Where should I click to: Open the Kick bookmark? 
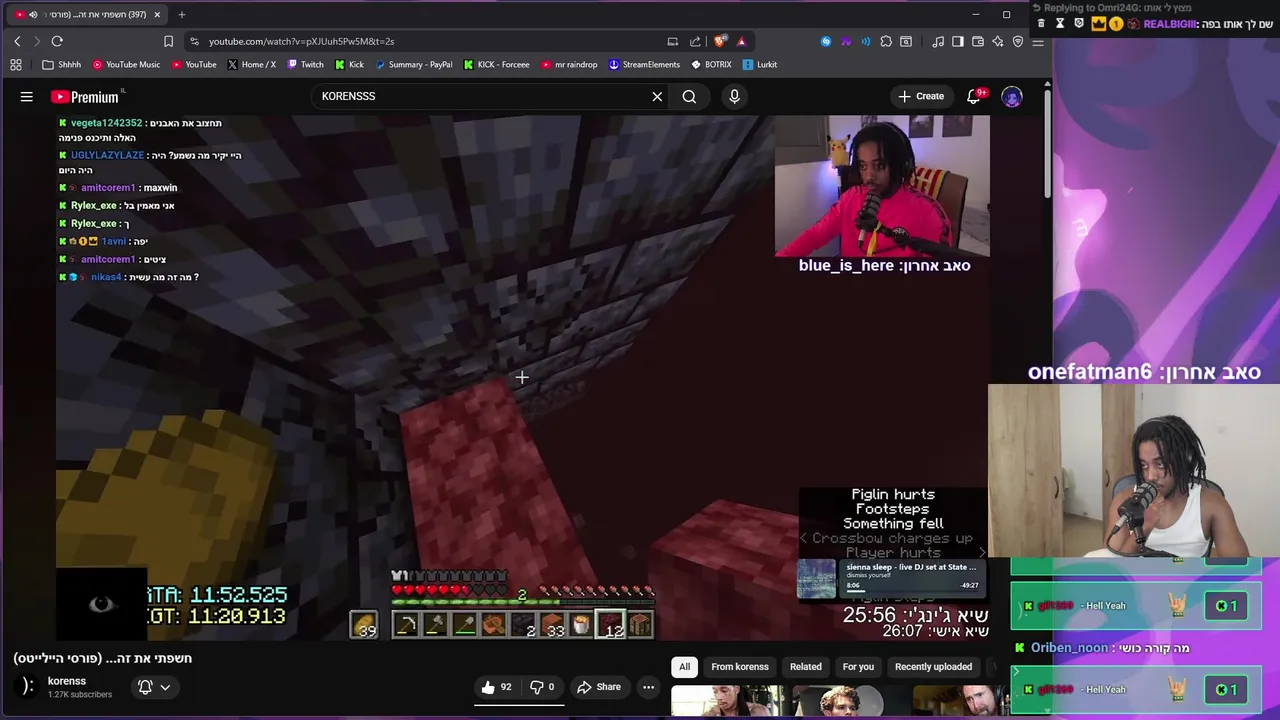coord(350,65)
